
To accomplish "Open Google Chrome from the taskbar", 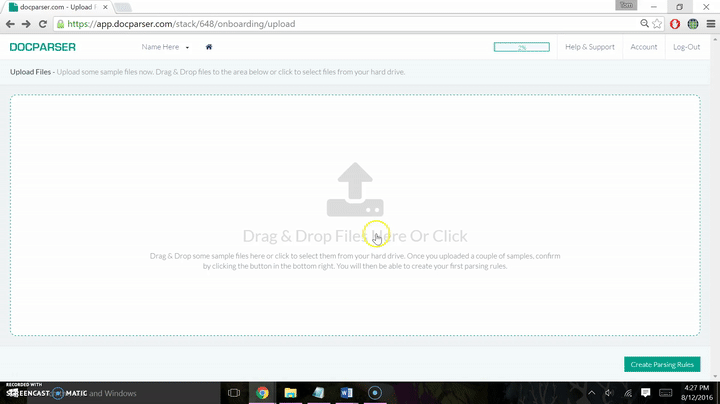I will coord(262,393).
